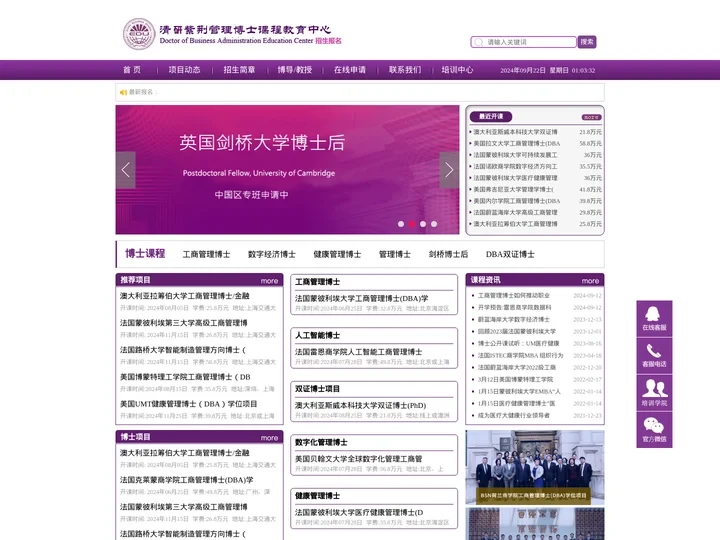Open news 工商管理博士如何推动职业
Image resolution: width=720 pixels, height=540 pixels.
[514, 295]
